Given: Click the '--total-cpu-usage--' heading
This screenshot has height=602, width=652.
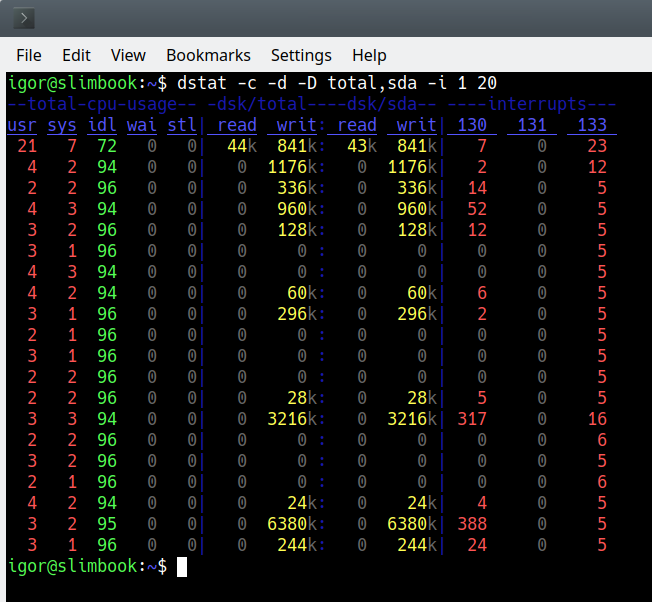Looking at the screenshot, I should coord(102,104).
